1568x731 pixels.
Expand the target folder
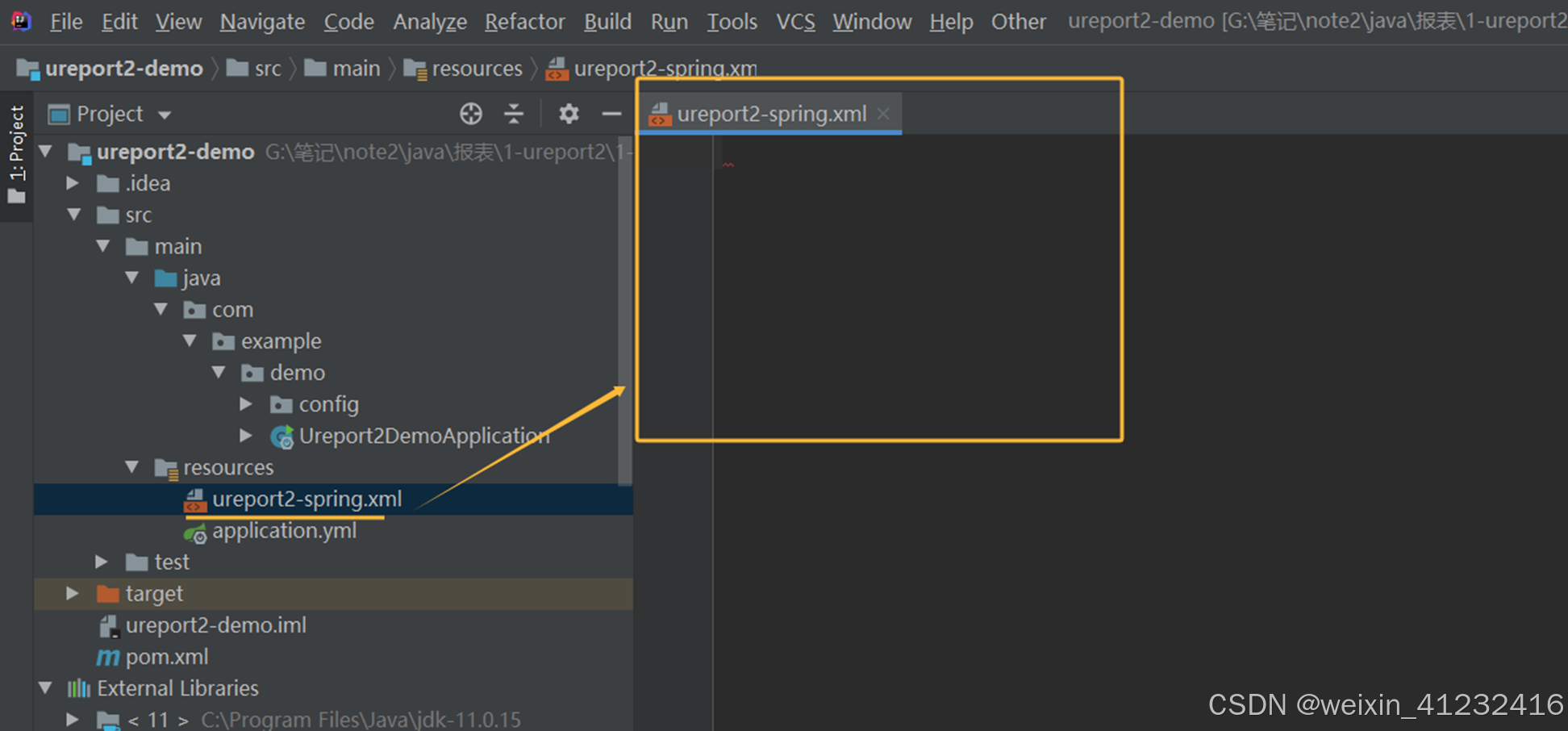point(73,593)
